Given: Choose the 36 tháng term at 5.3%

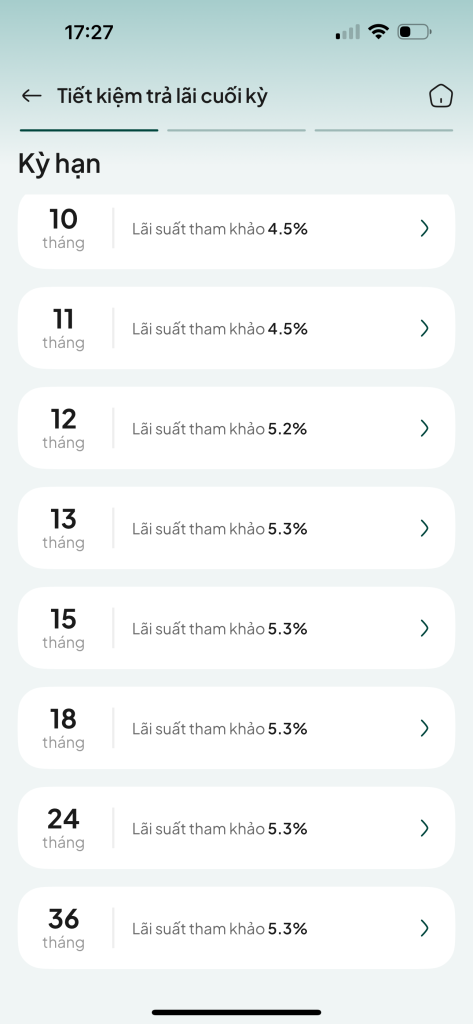Looking at the screenshot, I should coord(236,927).
